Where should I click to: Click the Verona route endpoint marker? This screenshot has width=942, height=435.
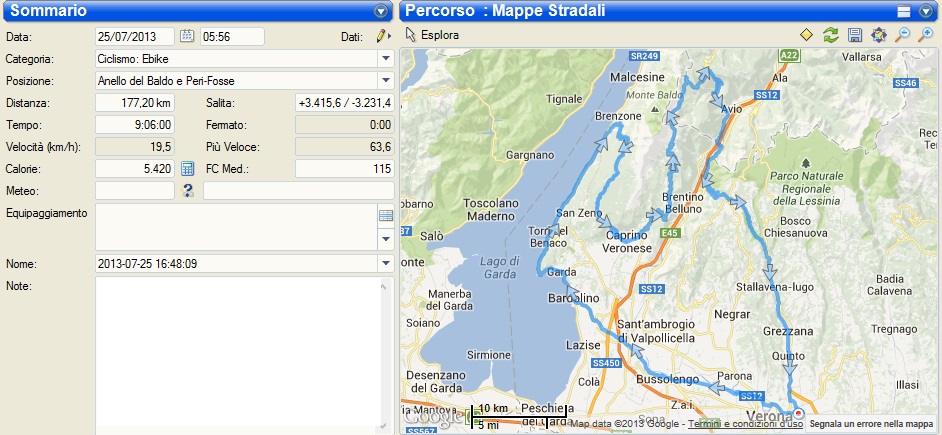798,413
